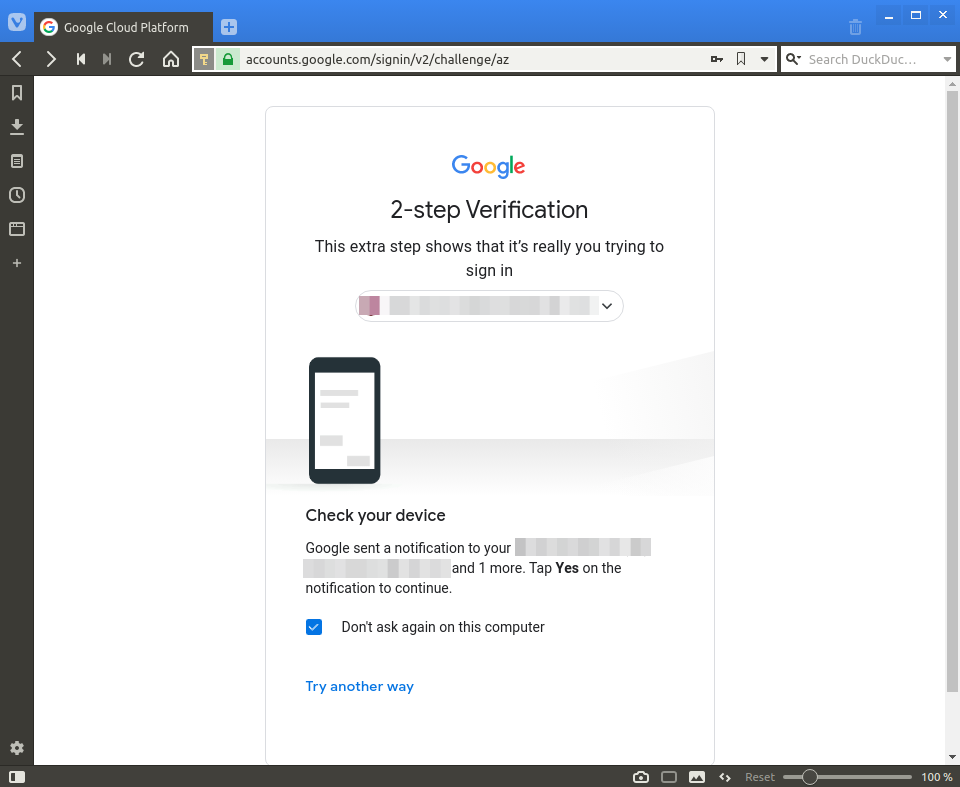Viewport: 960px width, 787px height.
Task: Click the yellow key site info badge
Action: 204,59
